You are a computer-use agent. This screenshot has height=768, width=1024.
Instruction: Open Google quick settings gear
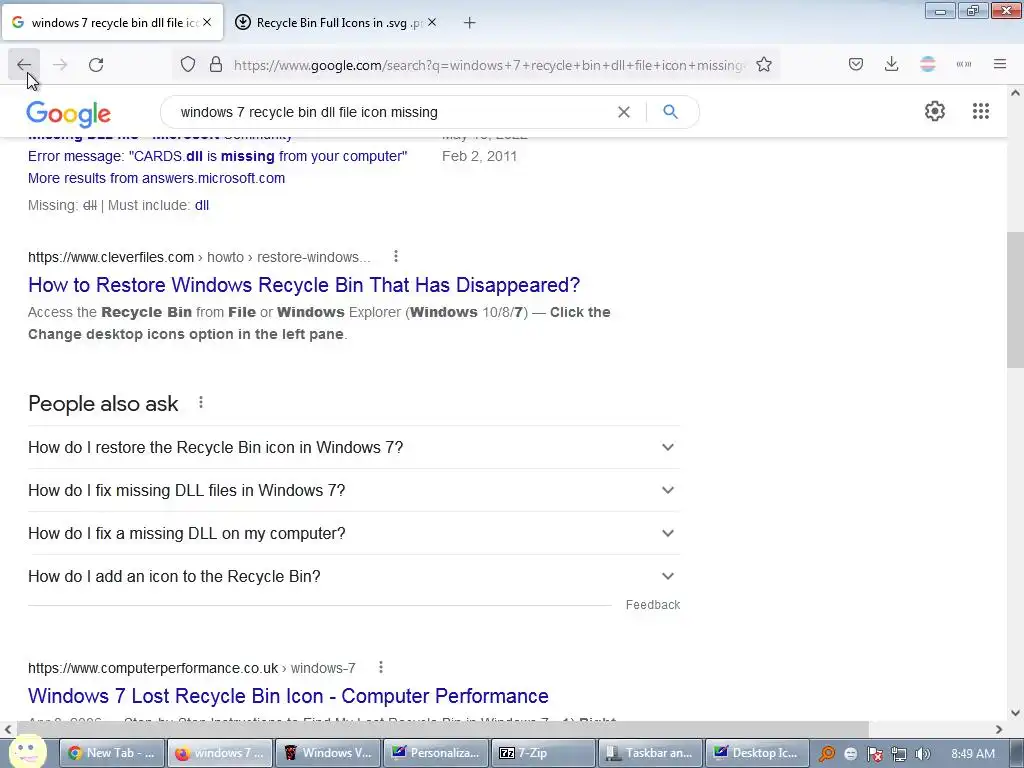(x=935, y=111)
